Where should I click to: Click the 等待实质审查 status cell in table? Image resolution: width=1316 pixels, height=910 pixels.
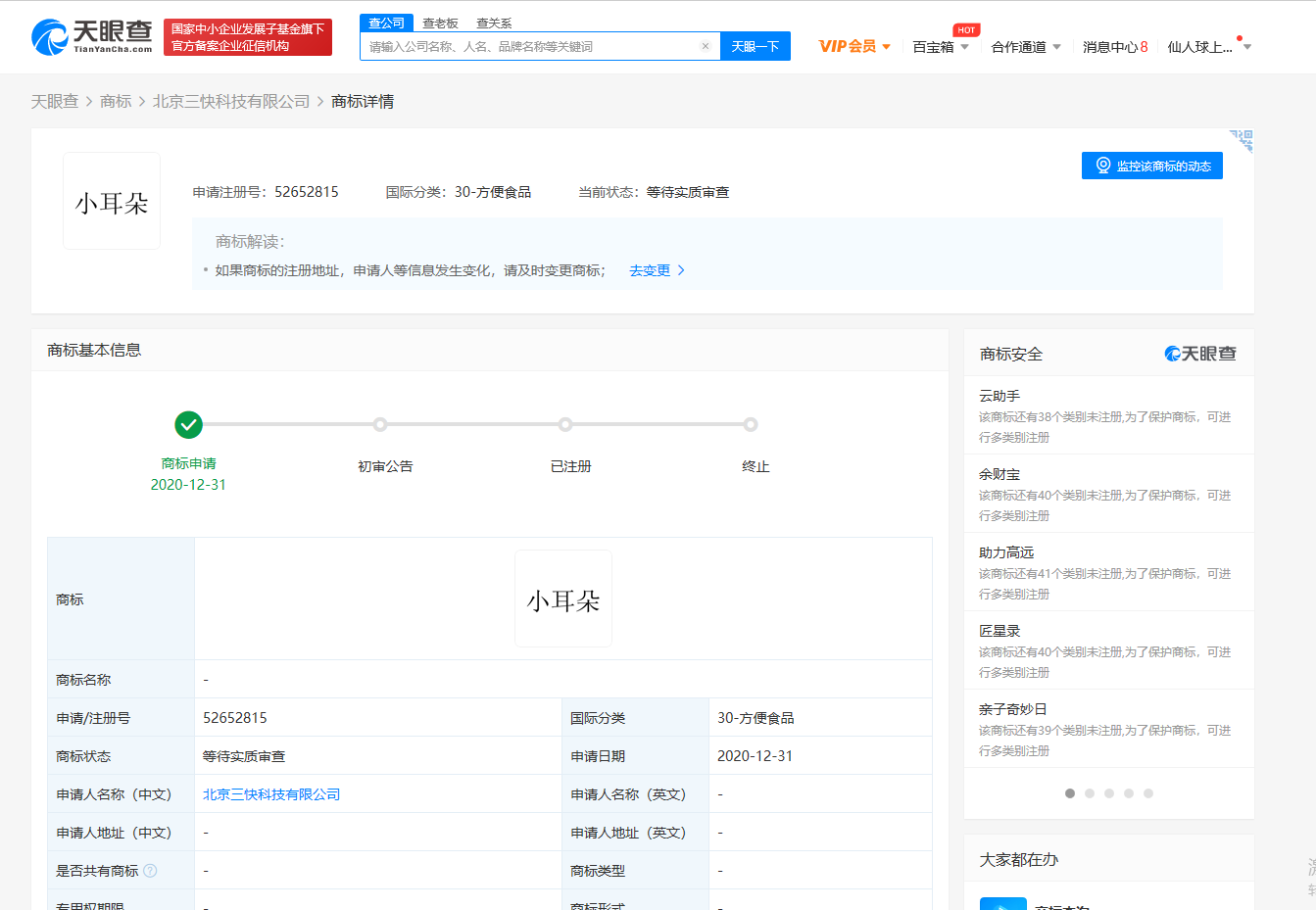click(378, 756)
